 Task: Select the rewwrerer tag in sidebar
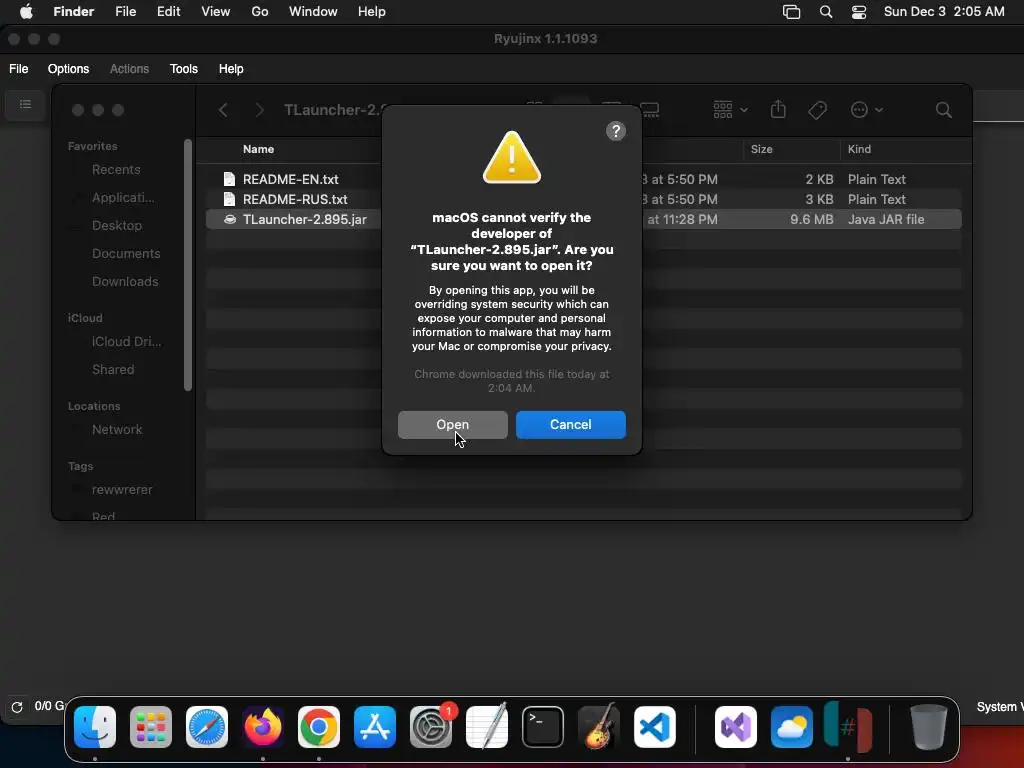[122, 490]
